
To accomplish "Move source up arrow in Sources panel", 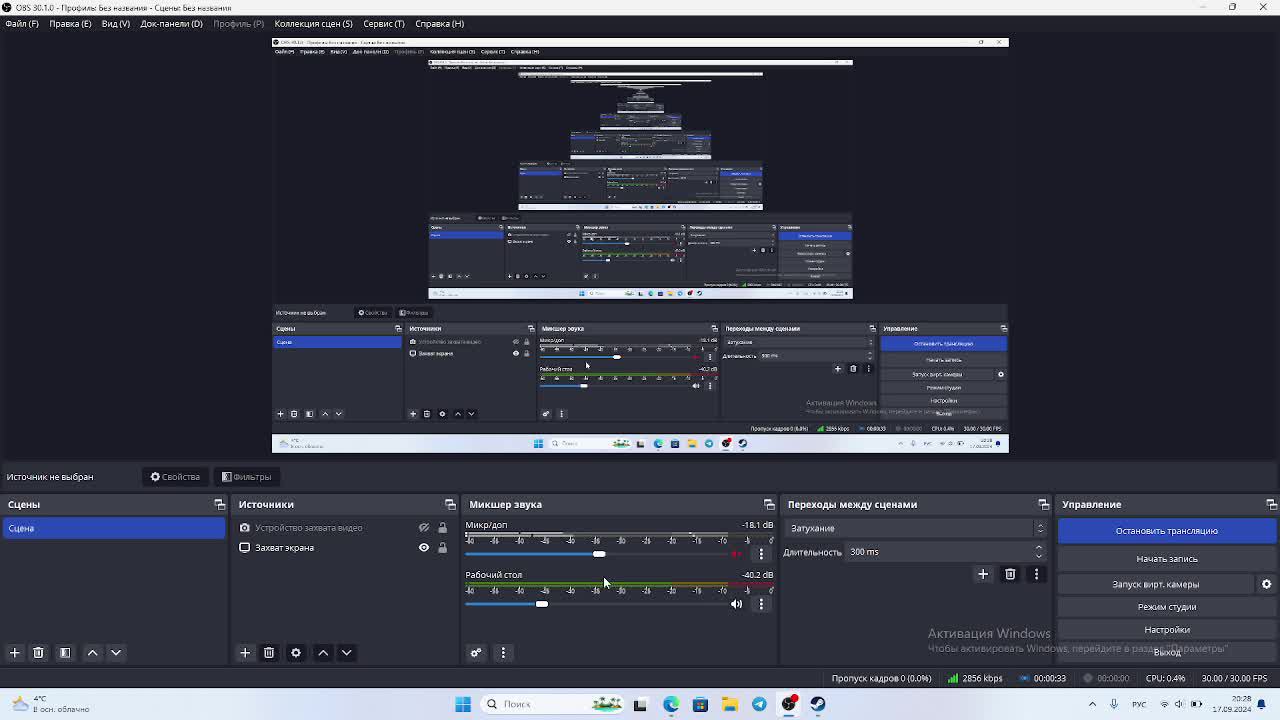I will pyautogui.click(x=323, y=653).
